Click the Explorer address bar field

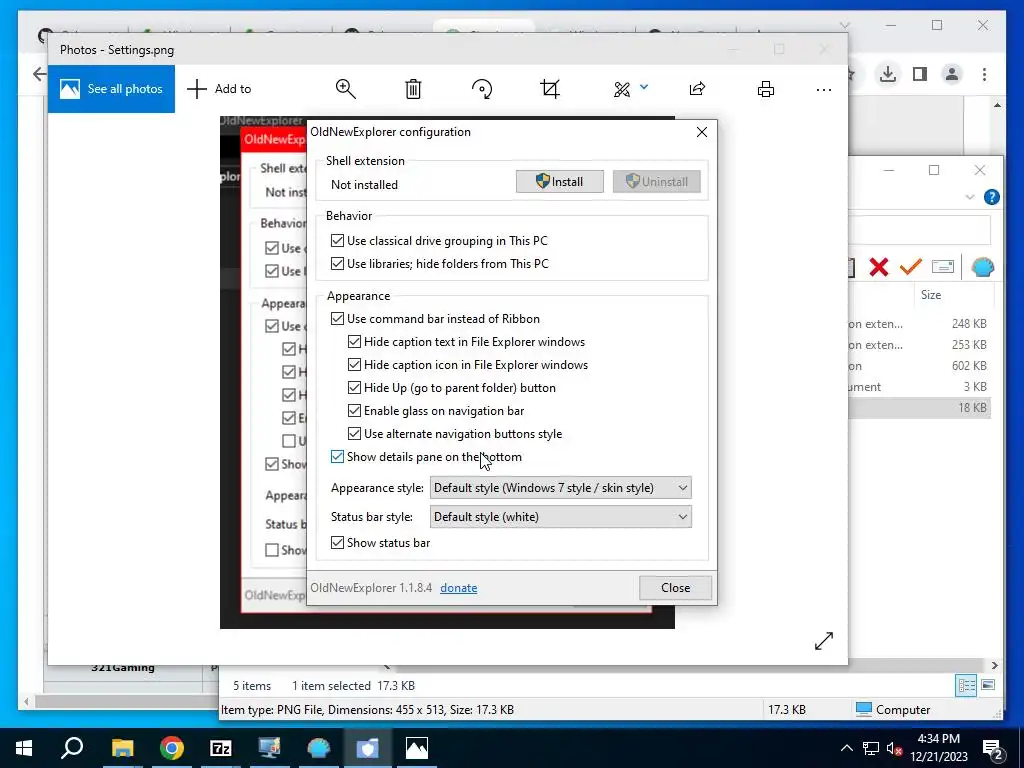pyautogui.click(x=919, y=231)
